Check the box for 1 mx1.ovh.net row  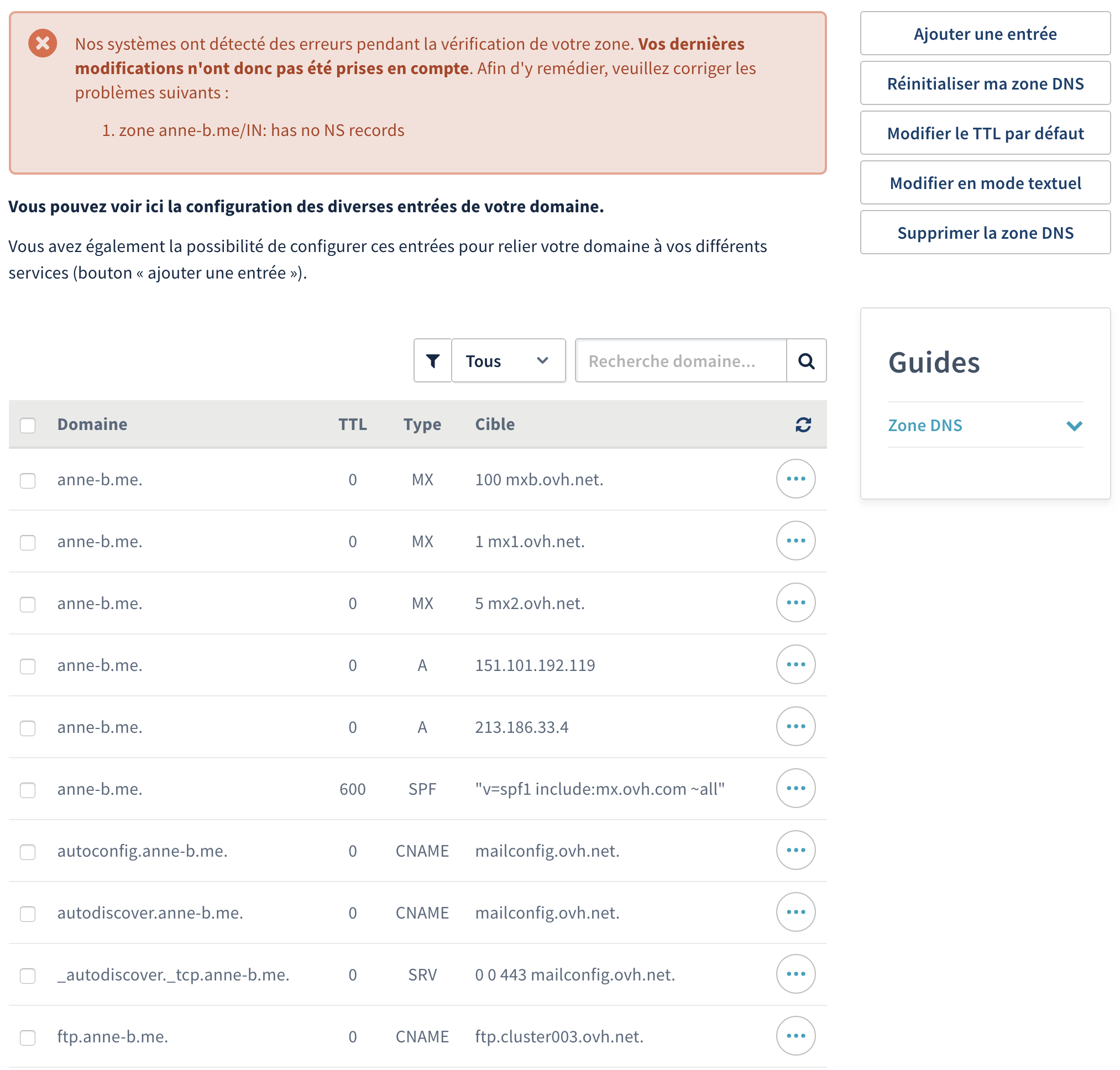[28, 542]
